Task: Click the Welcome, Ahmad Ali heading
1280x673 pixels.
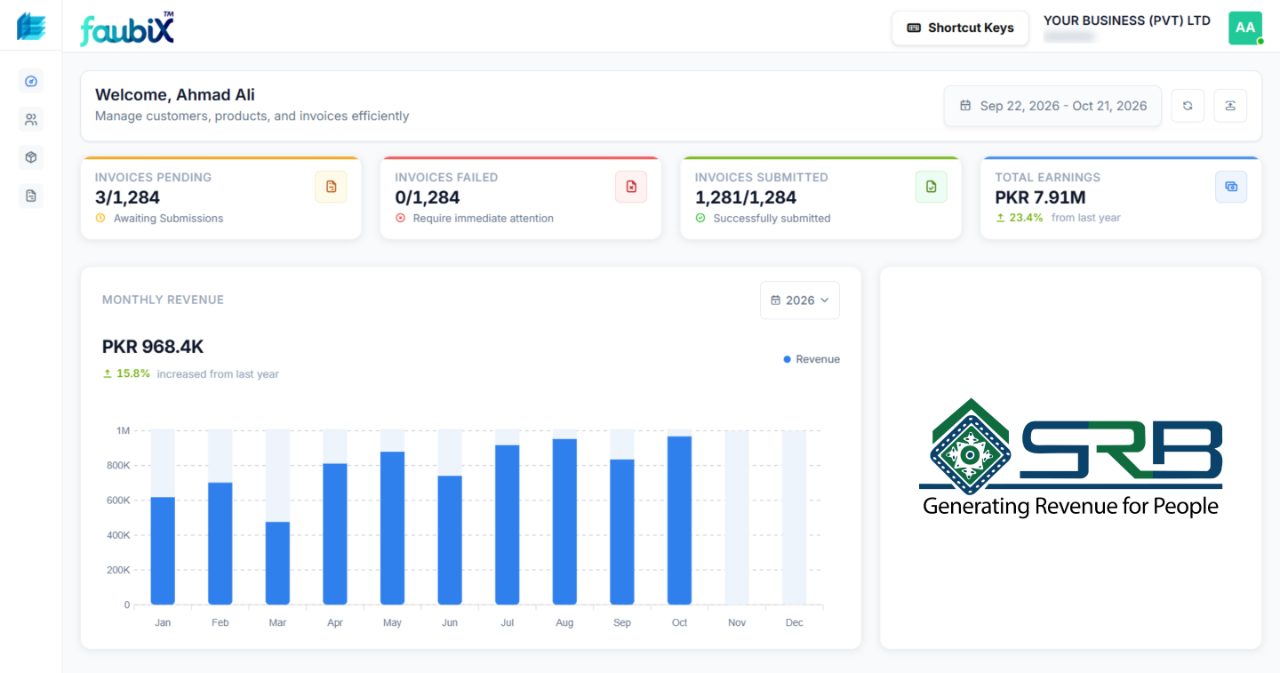Action: [x=175, y=95]
